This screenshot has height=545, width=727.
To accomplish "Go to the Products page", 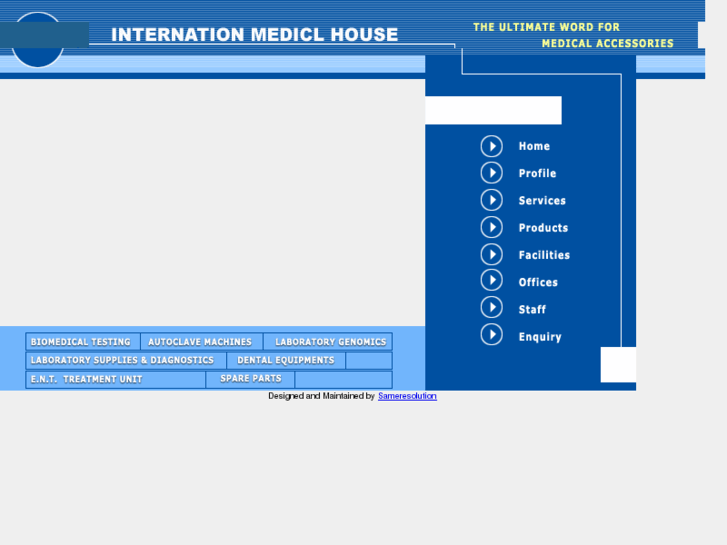I will point(543,228).
